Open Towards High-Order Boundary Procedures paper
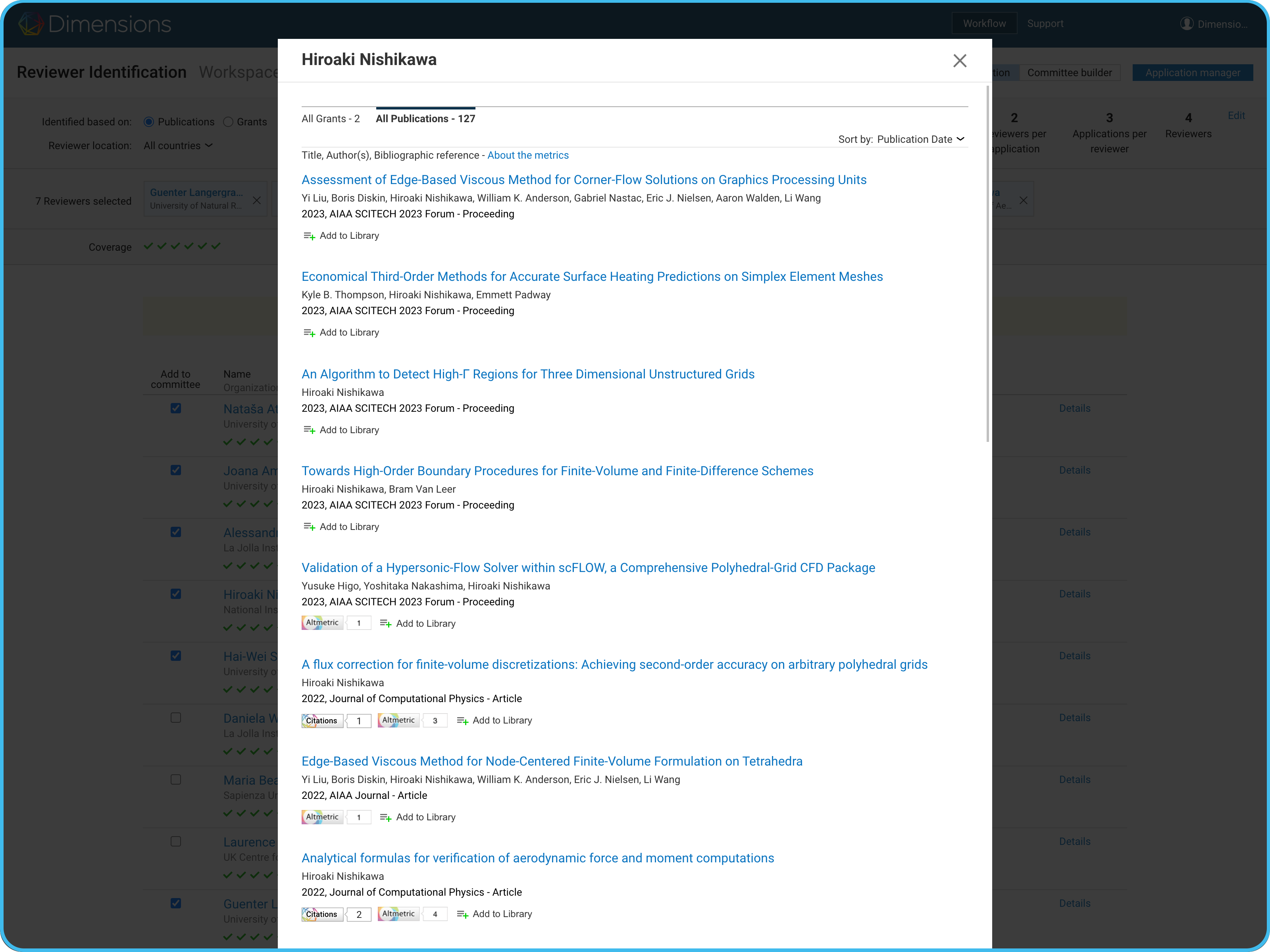The image size is (1270, 952). tap(557, 471)
